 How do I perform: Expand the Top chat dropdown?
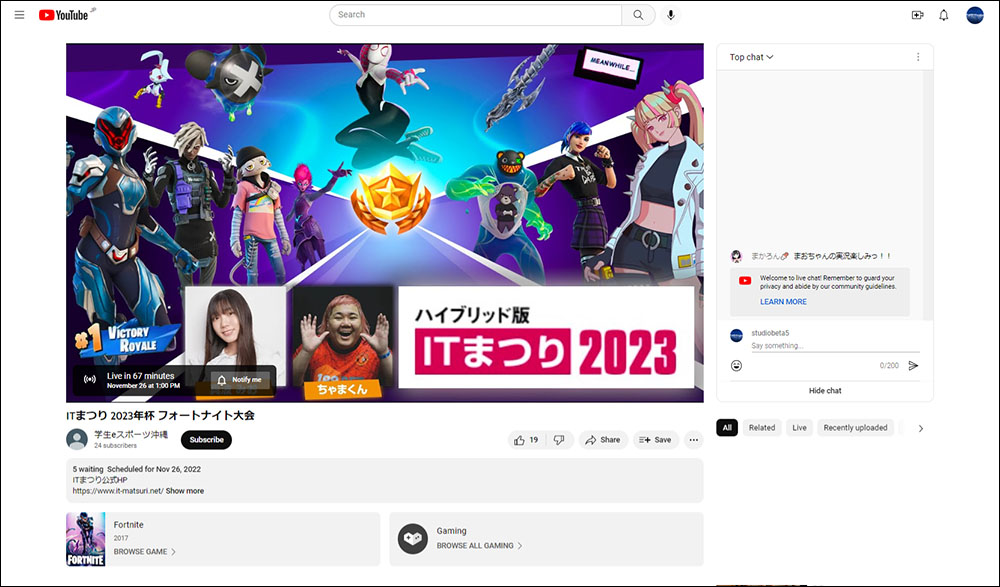coord(751,57)
